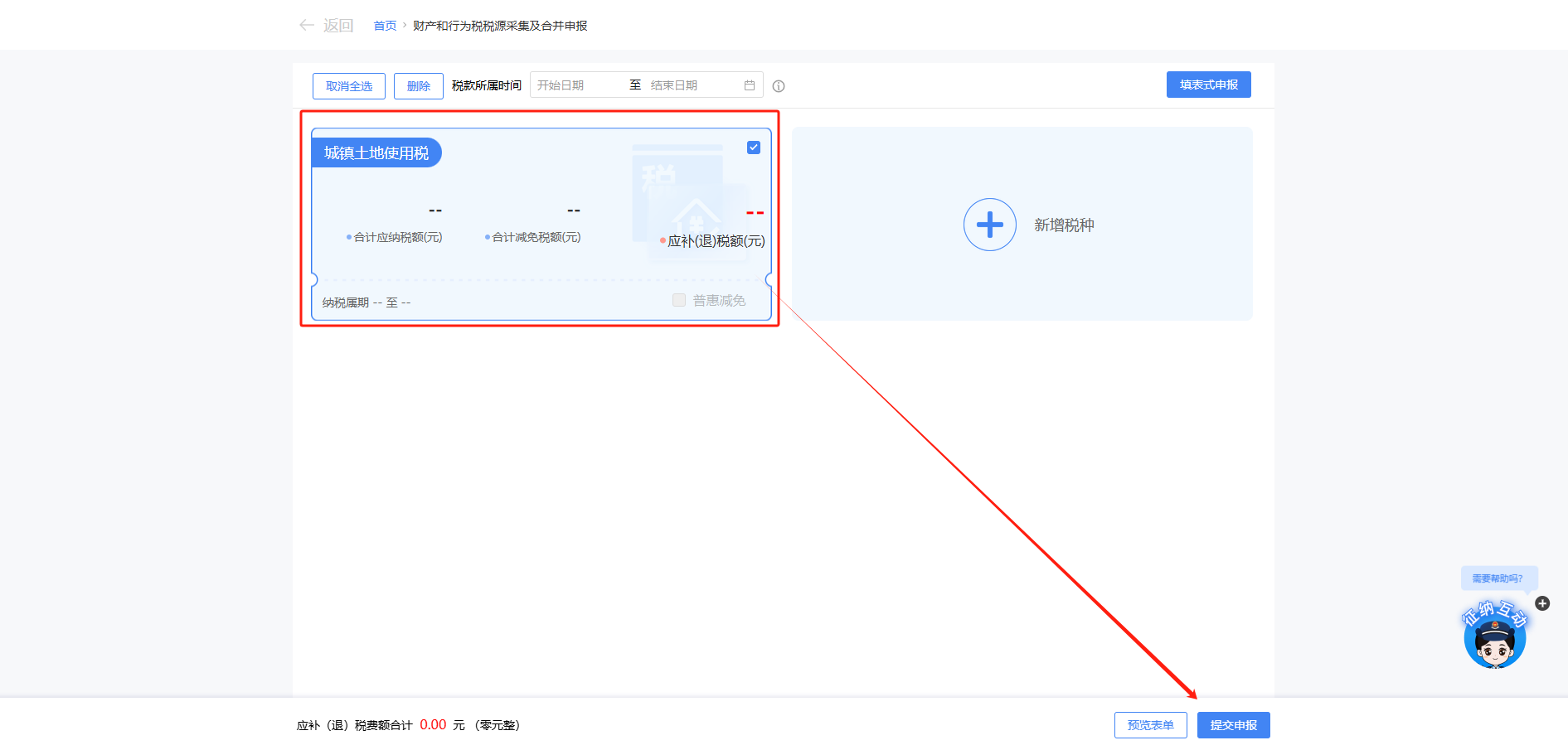The height and width of the screenshot is (750, 1568).
Task: Open the 需要帮助吗 help bubble
Action: click(1498, 578)
